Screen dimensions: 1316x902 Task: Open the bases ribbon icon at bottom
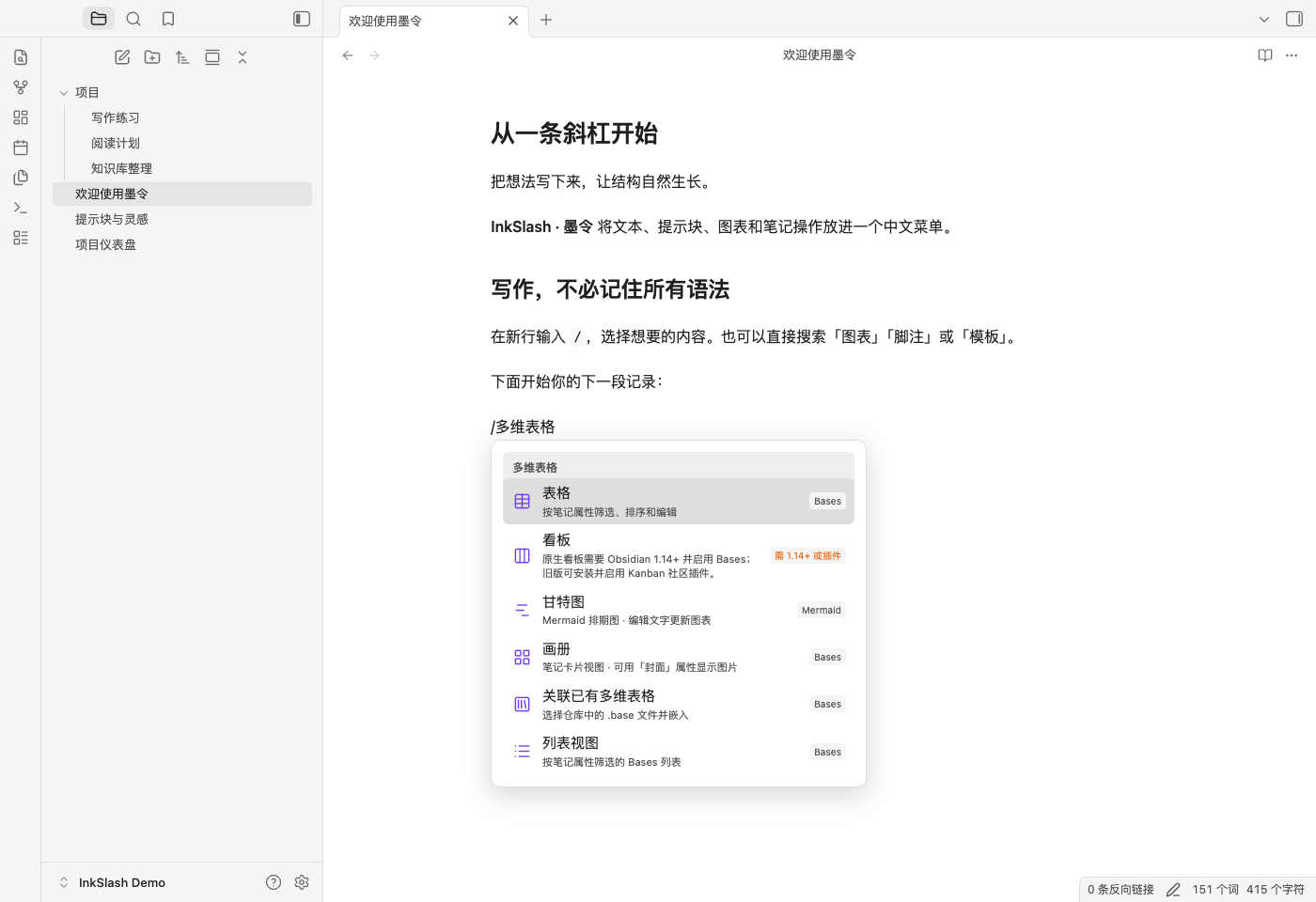point(21,238)
